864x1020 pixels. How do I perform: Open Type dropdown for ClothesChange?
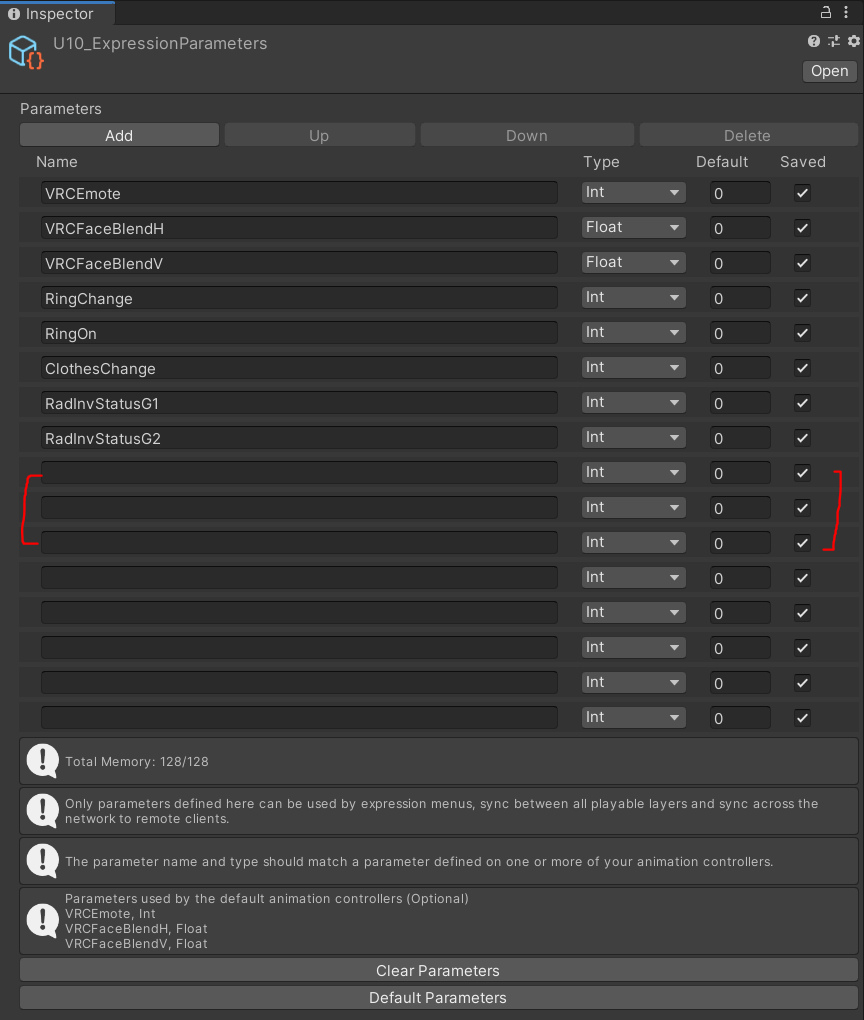[x=634, y=368]
